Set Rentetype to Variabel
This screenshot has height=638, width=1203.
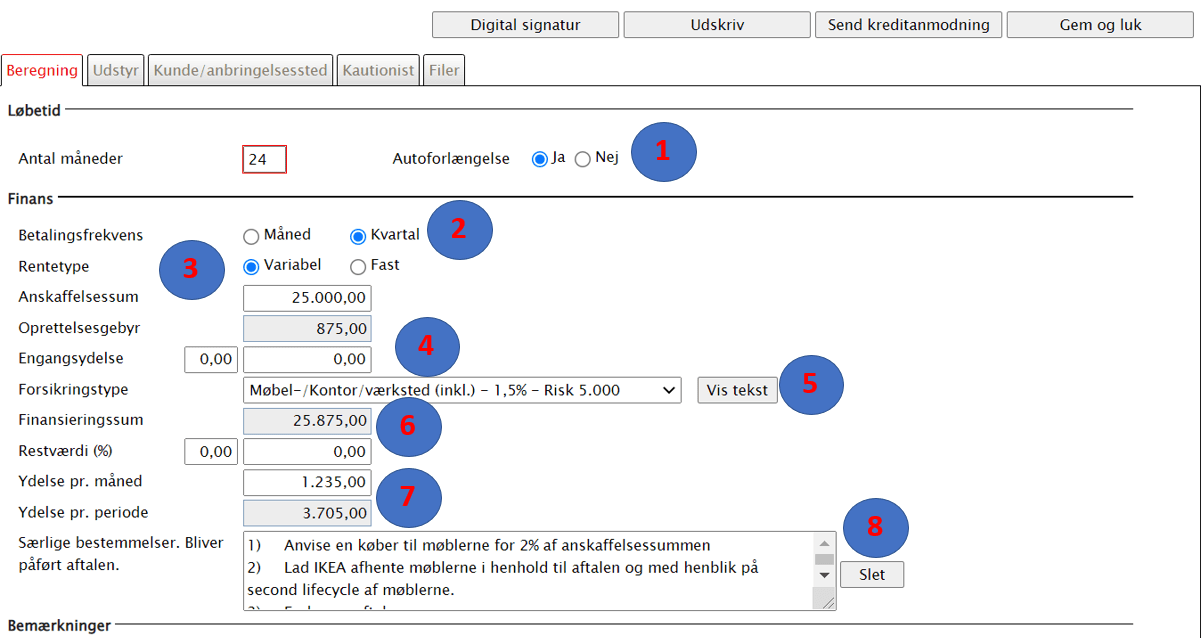252,266
